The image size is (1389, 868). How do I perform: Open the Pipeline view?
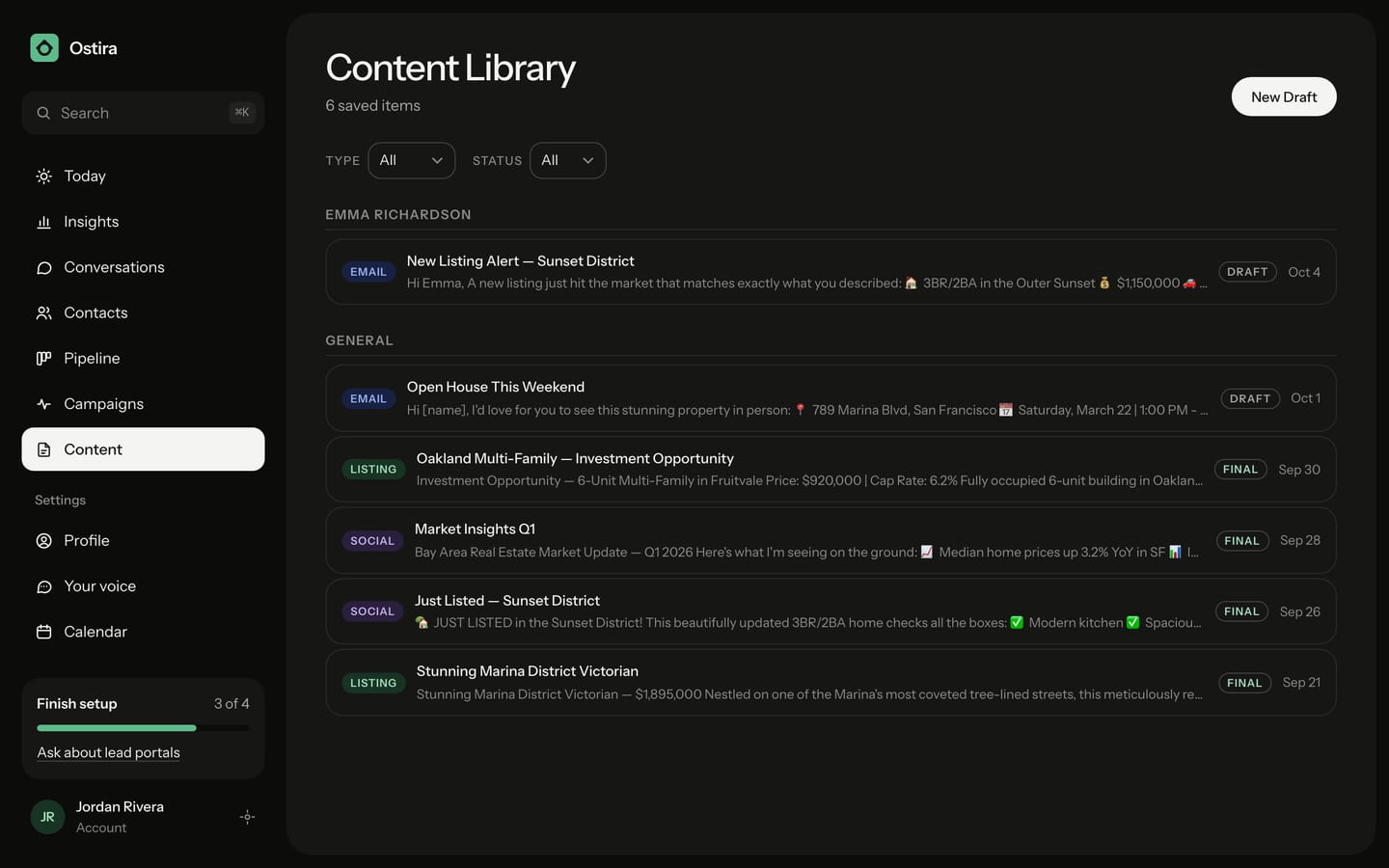(143, 358)
